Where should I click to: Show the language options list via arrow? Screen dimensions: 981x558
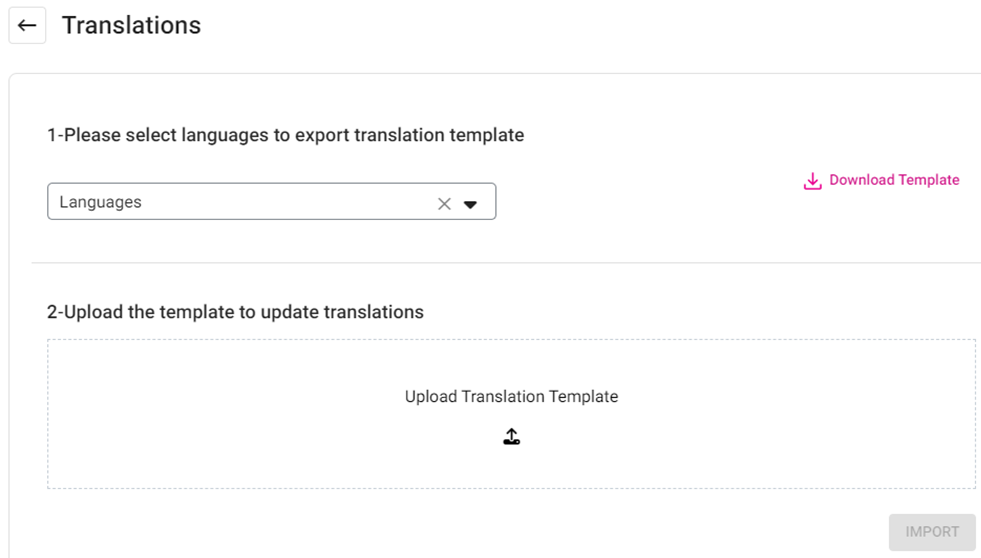471,204
